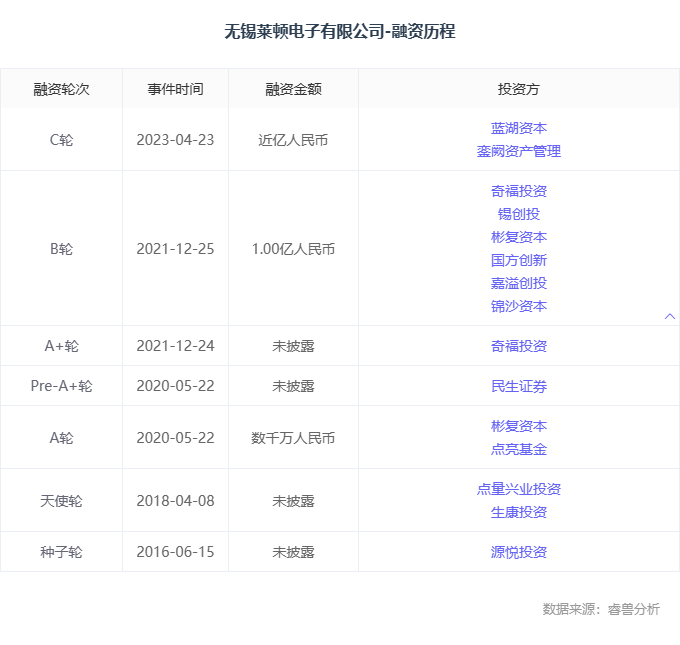Open 奇福投资 link in B轮 row
This screenshot has width=680, height=645.
[519, 191]
